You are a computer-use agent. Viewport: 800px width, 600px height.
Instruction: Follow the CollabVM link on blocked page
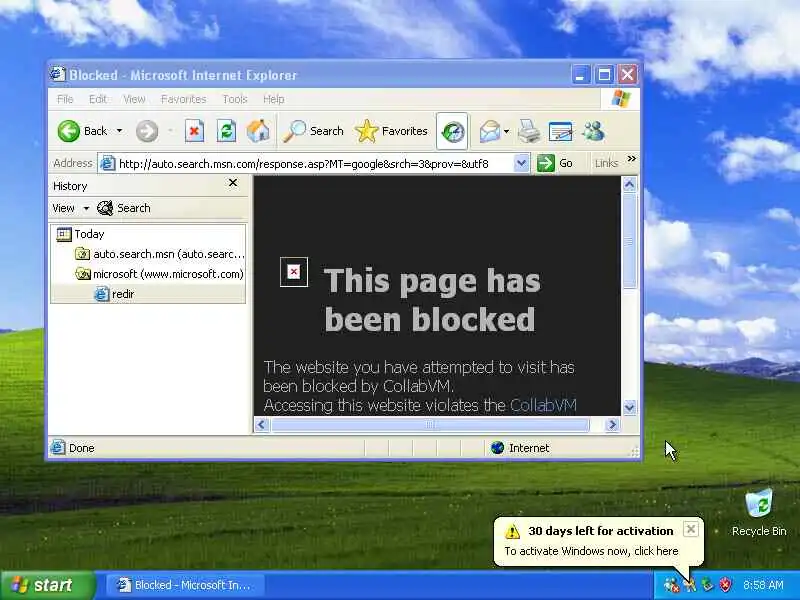[543, 406]
